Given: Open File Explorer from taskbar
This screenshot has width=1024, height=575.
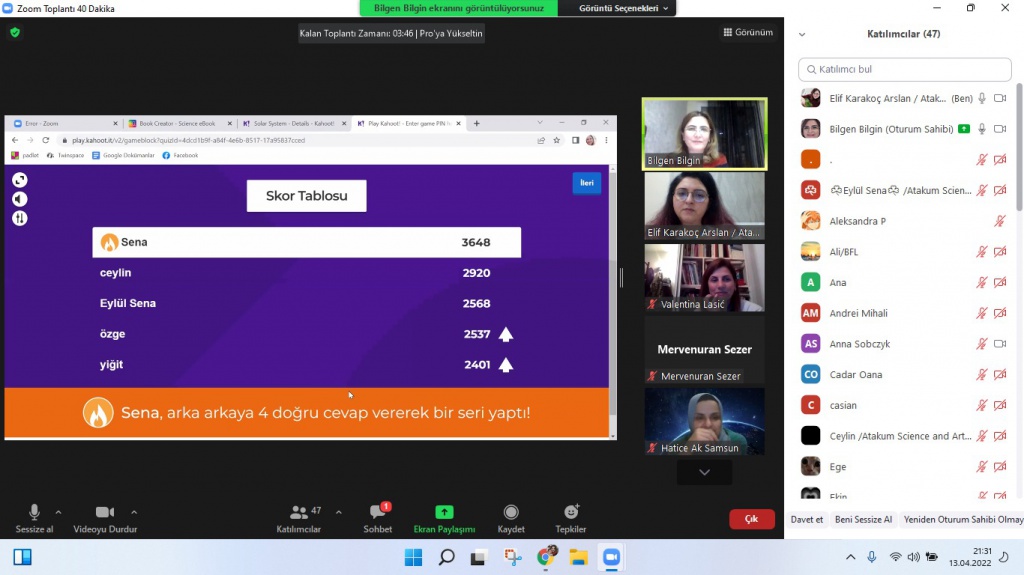Looking at the screenshot, I should (579, 557).
